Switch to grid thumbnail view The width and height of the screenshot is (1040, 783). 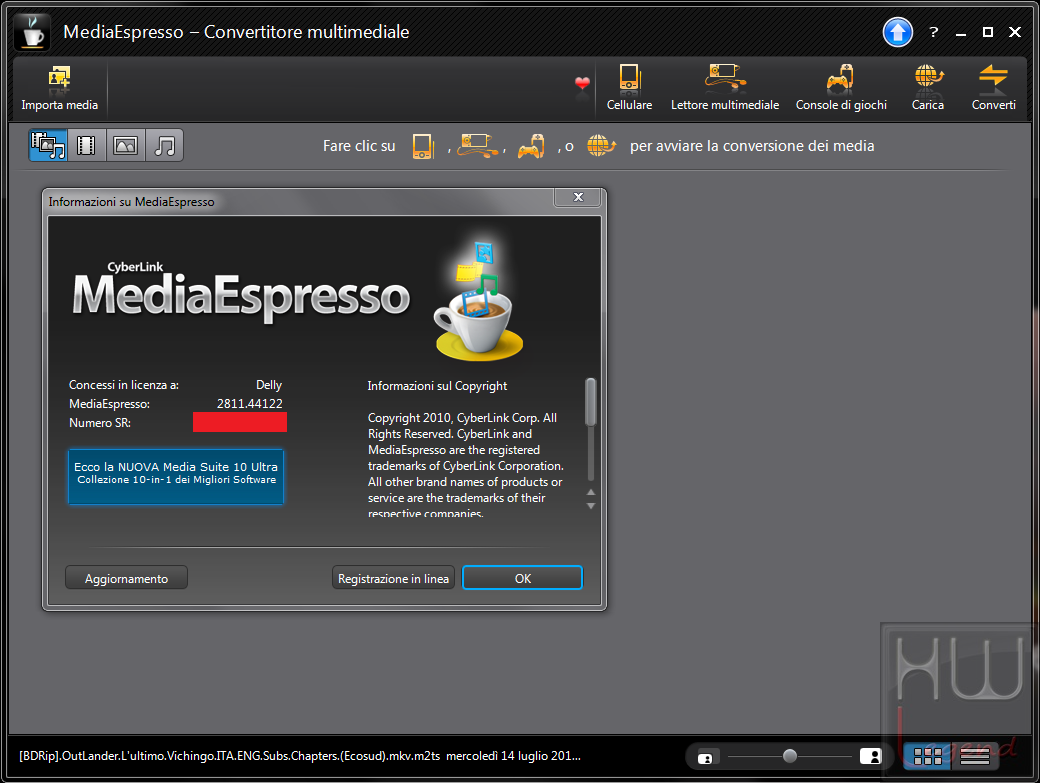pyautogui.click(x=927, y=756)
